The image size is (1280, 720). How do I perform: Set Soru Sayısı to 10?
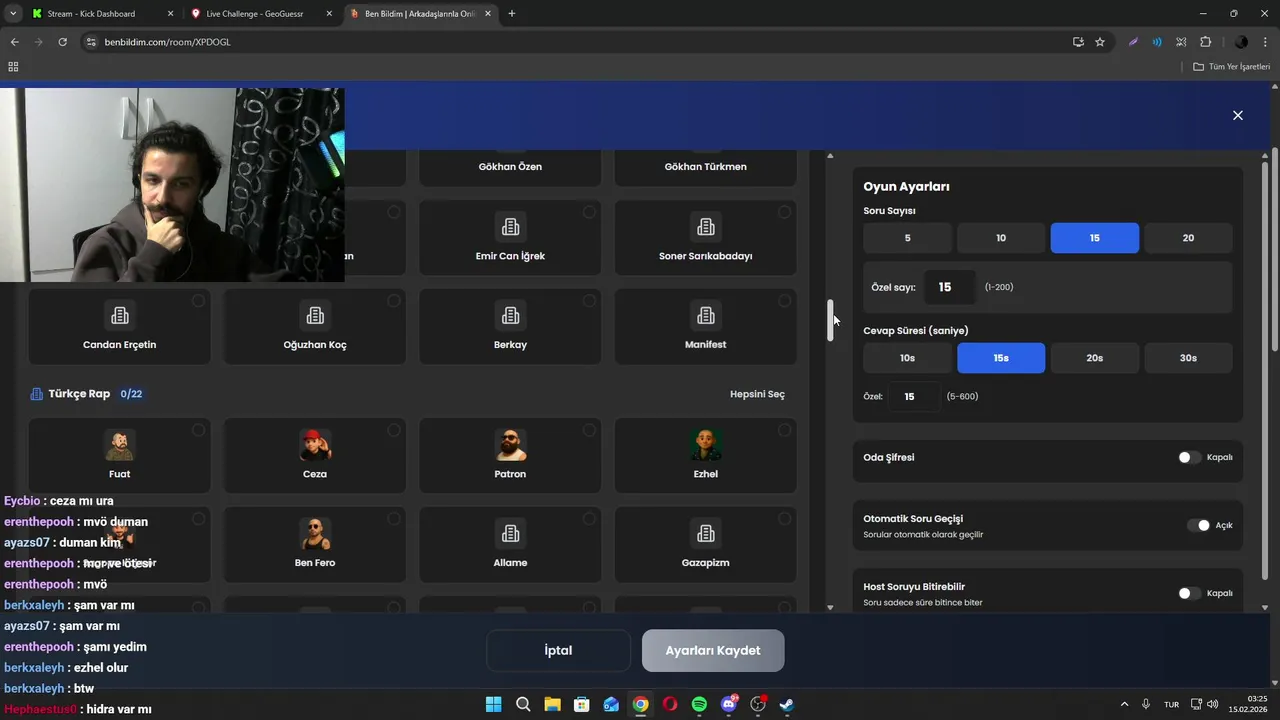pos(1001,238)
